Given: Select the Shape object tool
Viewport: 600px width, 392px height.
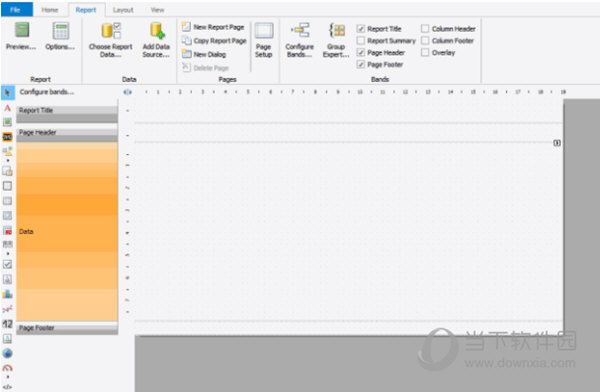Looking at the screenshot, I should point(7,151).
